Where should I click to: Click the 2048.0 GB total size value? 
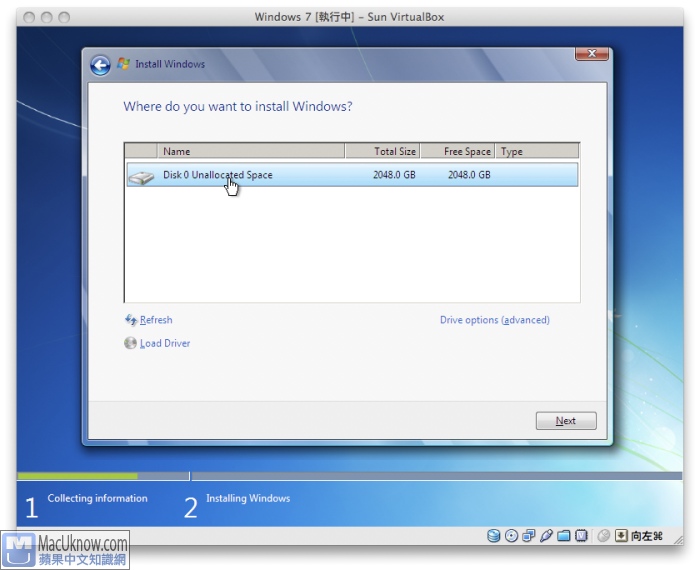click(394, 175)
